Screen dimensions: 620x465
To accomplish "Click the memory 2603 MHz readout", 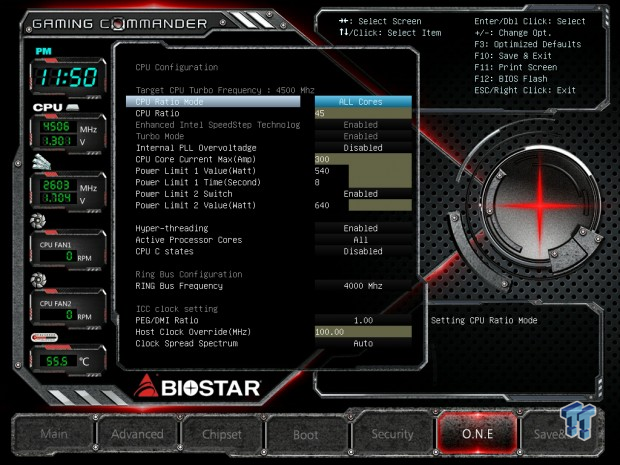I will 68,192.
